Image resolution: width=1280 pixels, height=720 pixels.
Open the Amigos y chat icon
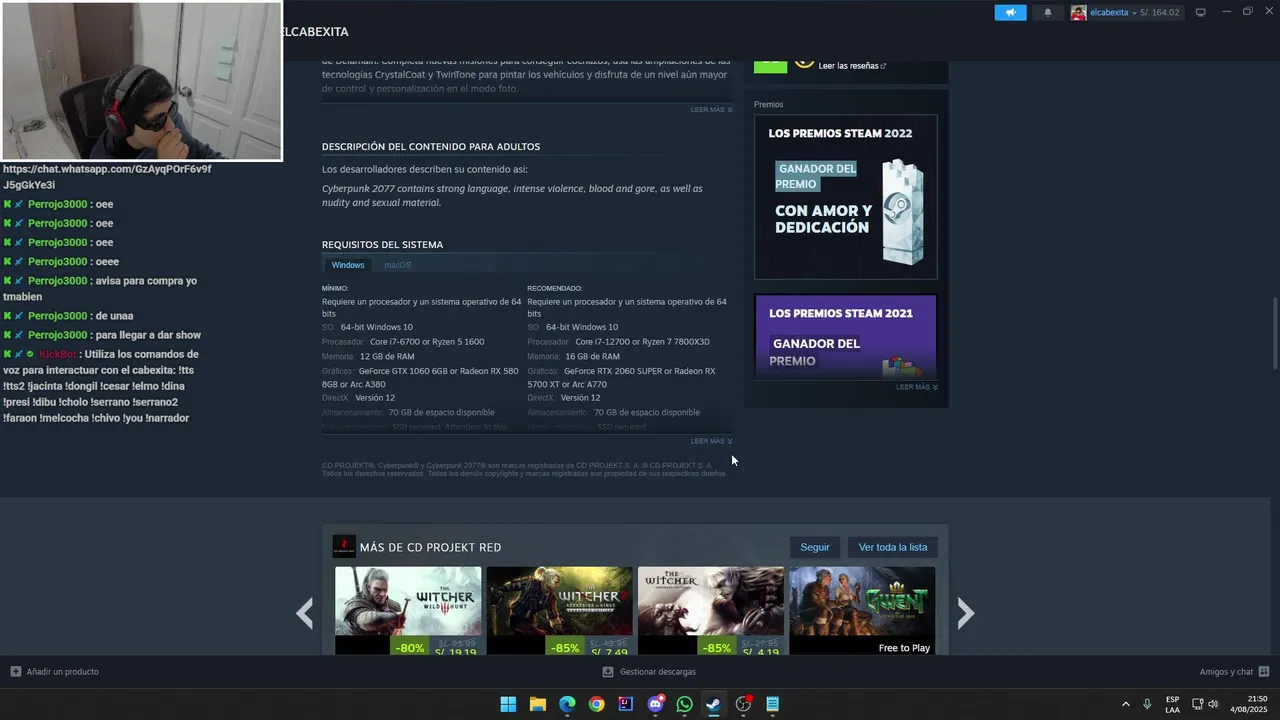coord(1264,672)
